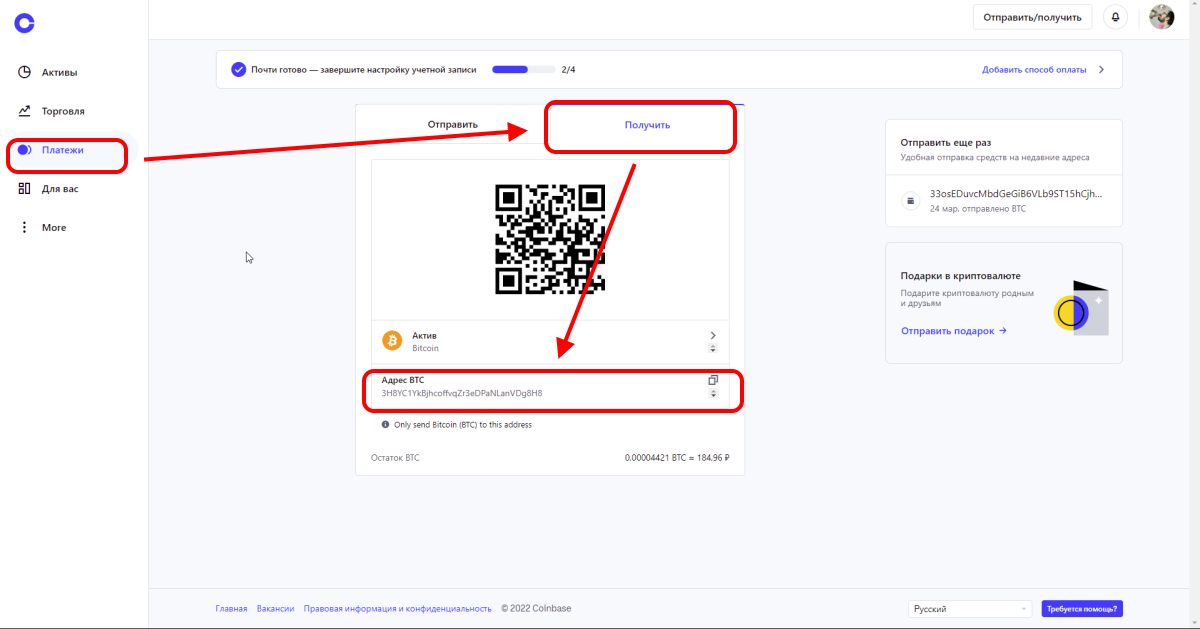This screenshot has width=1200, height=629.
Task: Click the More sidebar label
Action: [54, 227]
